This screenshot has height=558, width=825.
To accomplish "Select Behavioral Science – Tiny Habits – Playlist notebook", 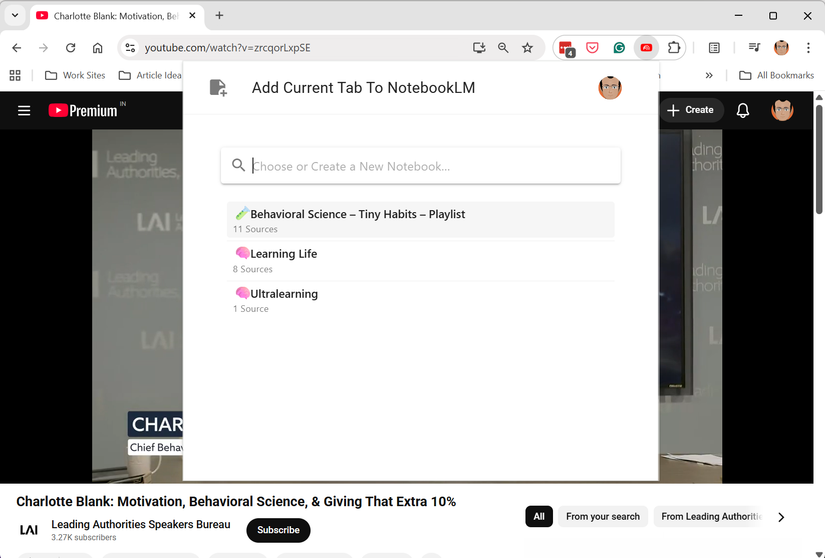I will coord(420,220).
